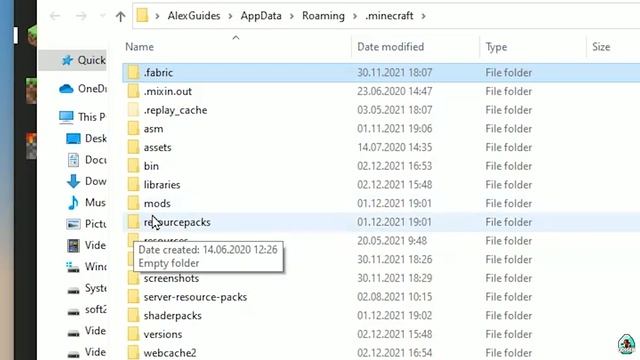Select the resourcepacks folder name

177,222
